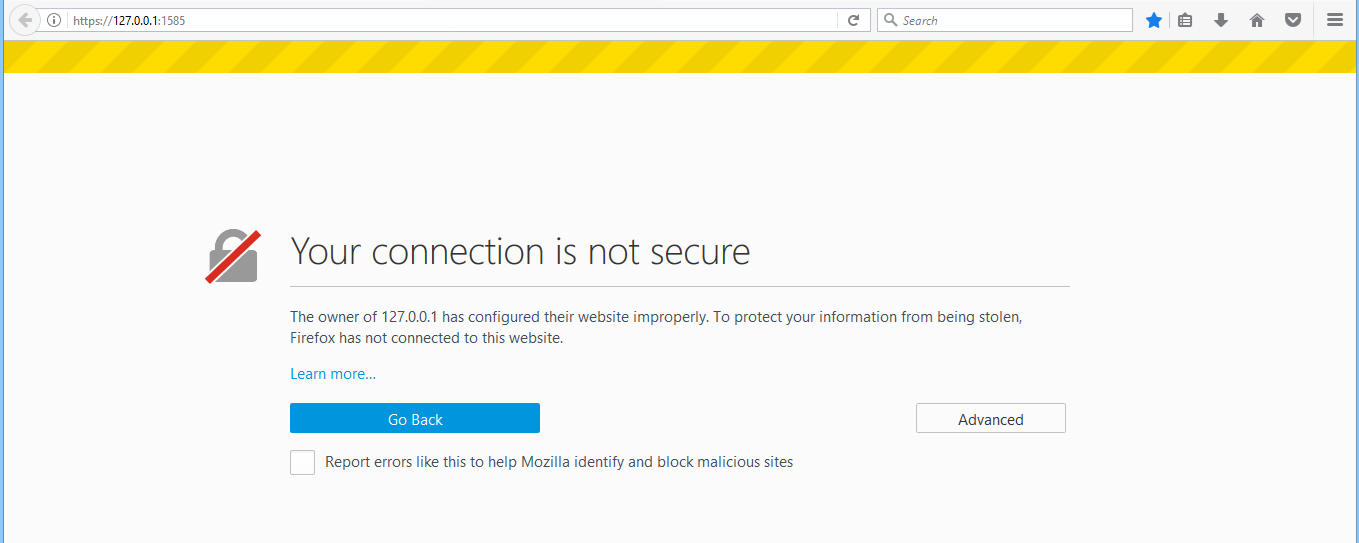
Task: Click the browser back arrow button
Action: (x=25, y=20)
